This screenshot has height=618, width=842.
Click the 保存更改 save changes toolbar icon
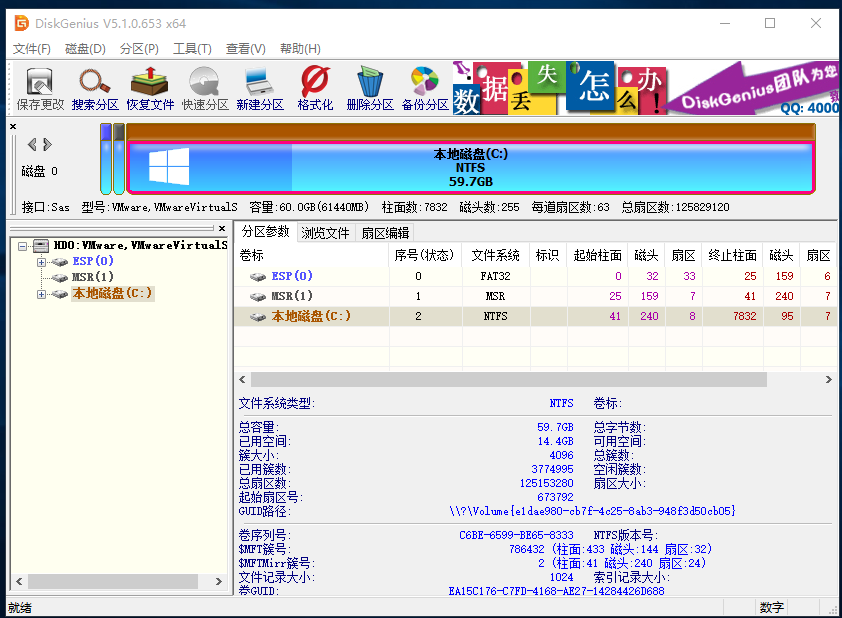[40, 89]
